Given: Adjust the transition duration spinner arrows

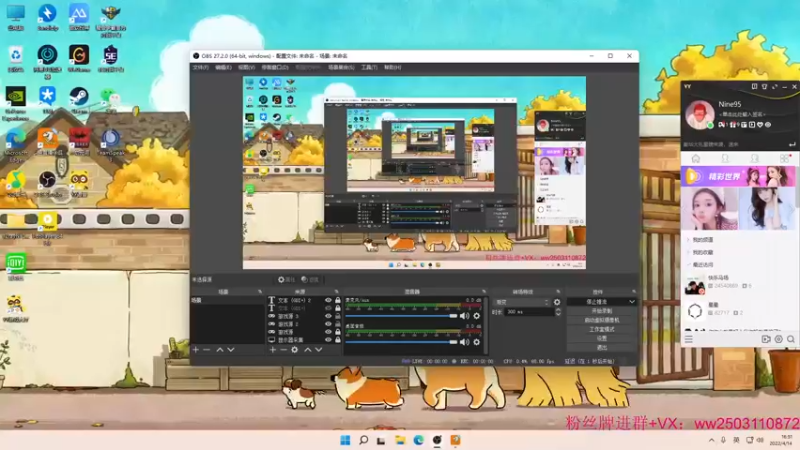Looking at the screenshot, I should click(x=558, y=312).
